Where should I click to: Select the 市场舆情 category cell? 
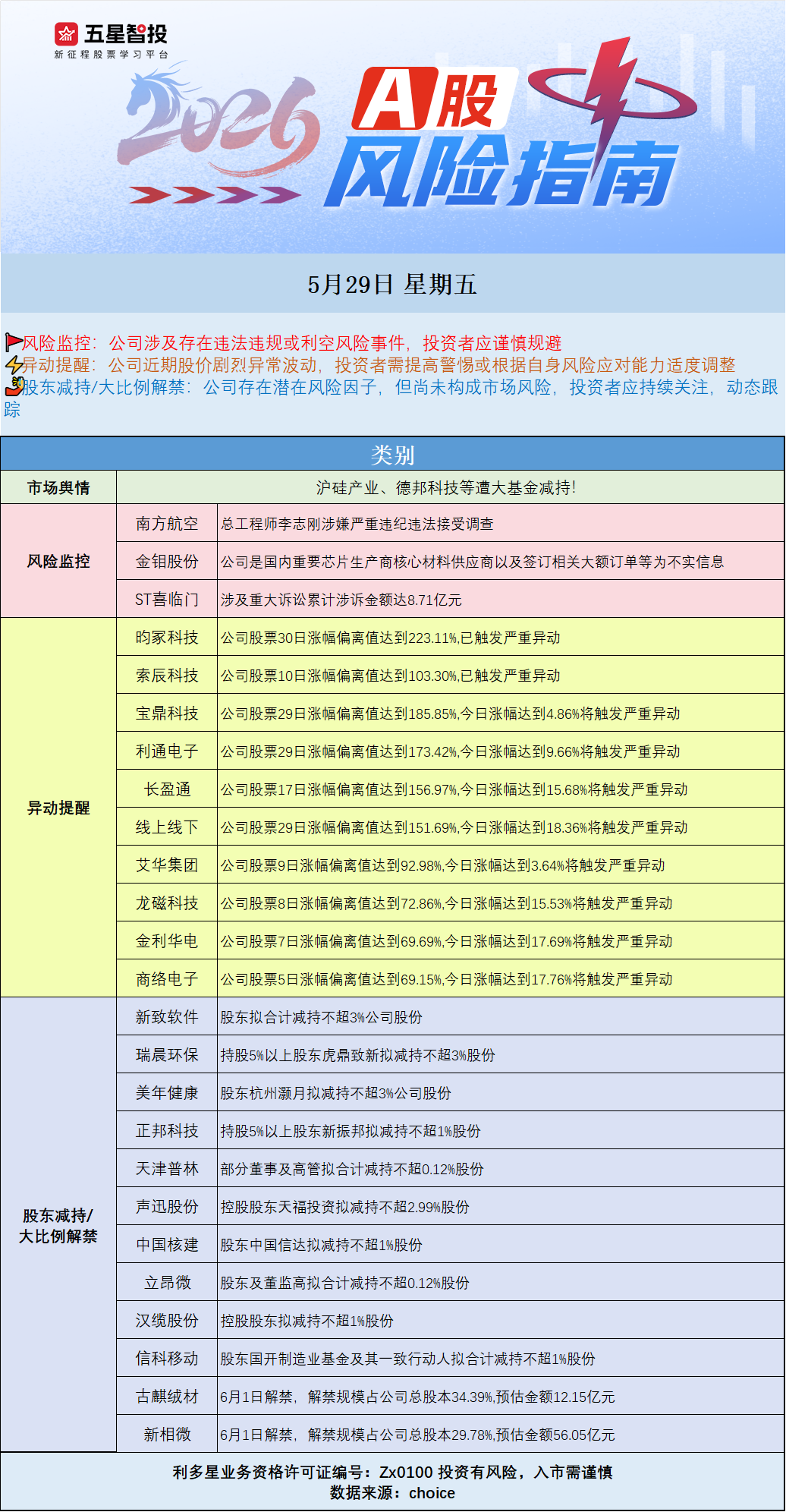58,487
